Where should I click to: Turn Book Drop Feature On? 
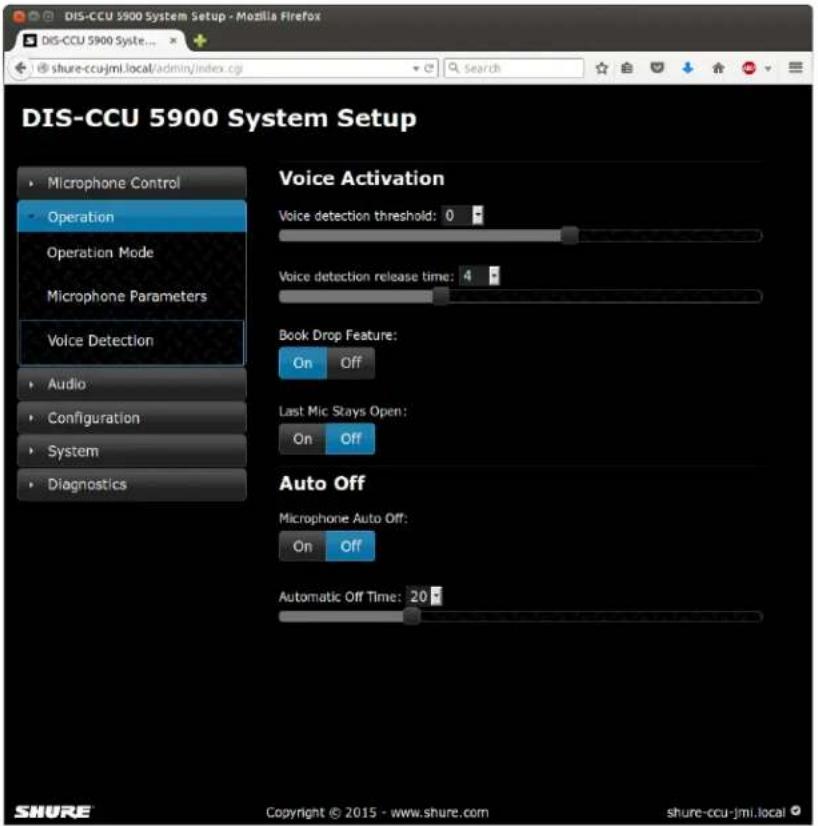click(x=303, y=363)
